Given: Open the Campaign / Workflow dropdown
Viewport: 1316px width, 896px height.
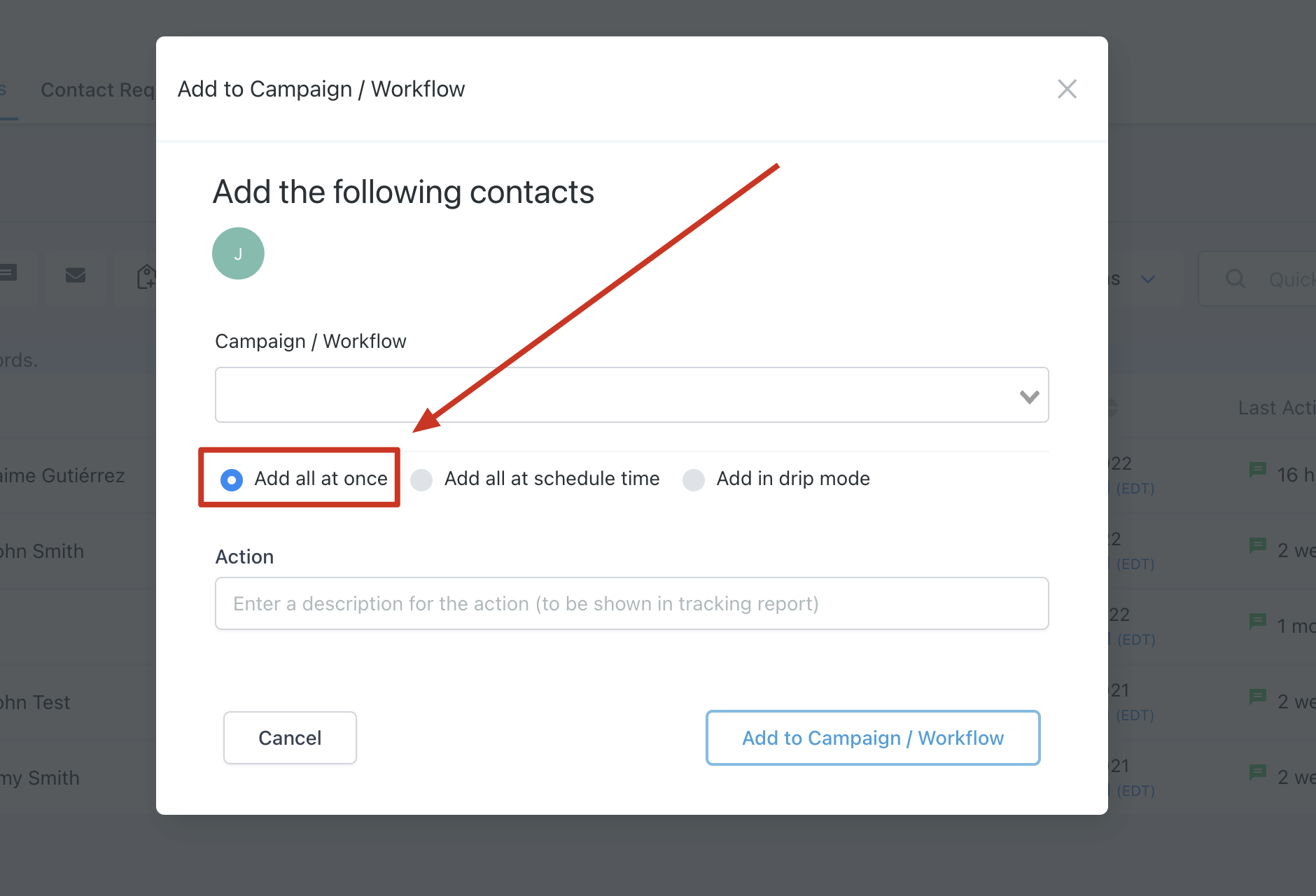Looking at the screenshot, I should point(631,395).
